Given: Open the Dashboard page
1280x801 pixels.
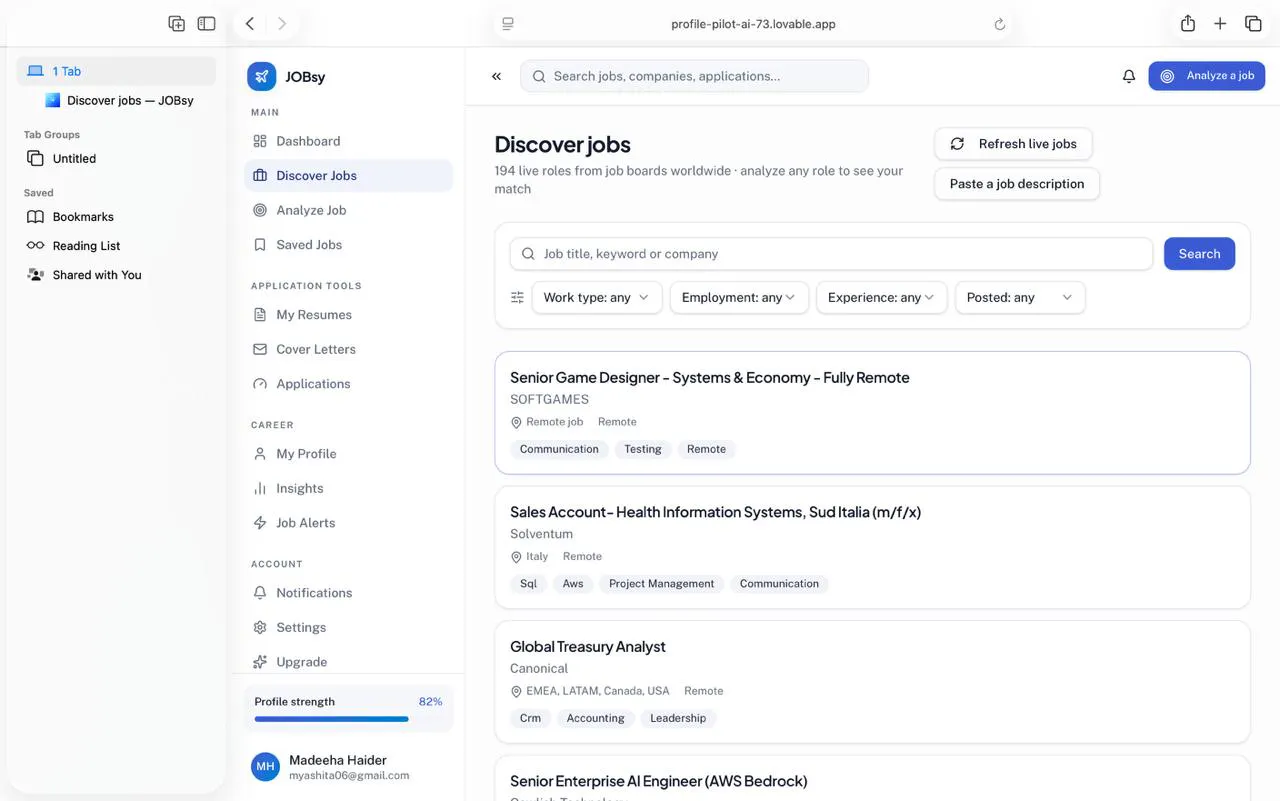Looking at the screenshot, I should click(x=348, y=141).
